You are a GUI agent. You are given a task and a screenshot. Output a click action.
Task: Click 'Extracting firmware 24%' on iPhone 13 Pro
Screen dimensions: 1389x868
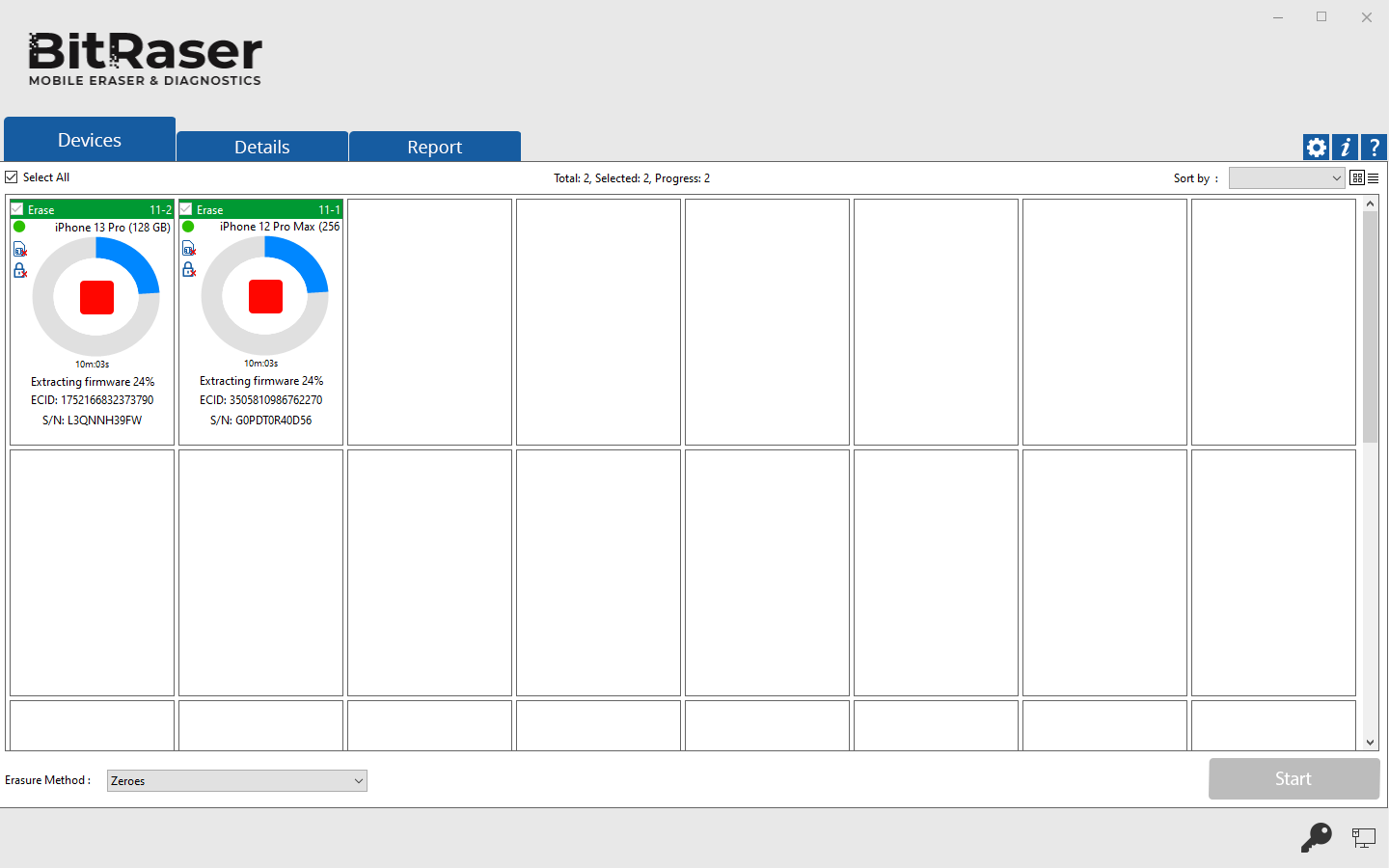click(x=93, y=382)
